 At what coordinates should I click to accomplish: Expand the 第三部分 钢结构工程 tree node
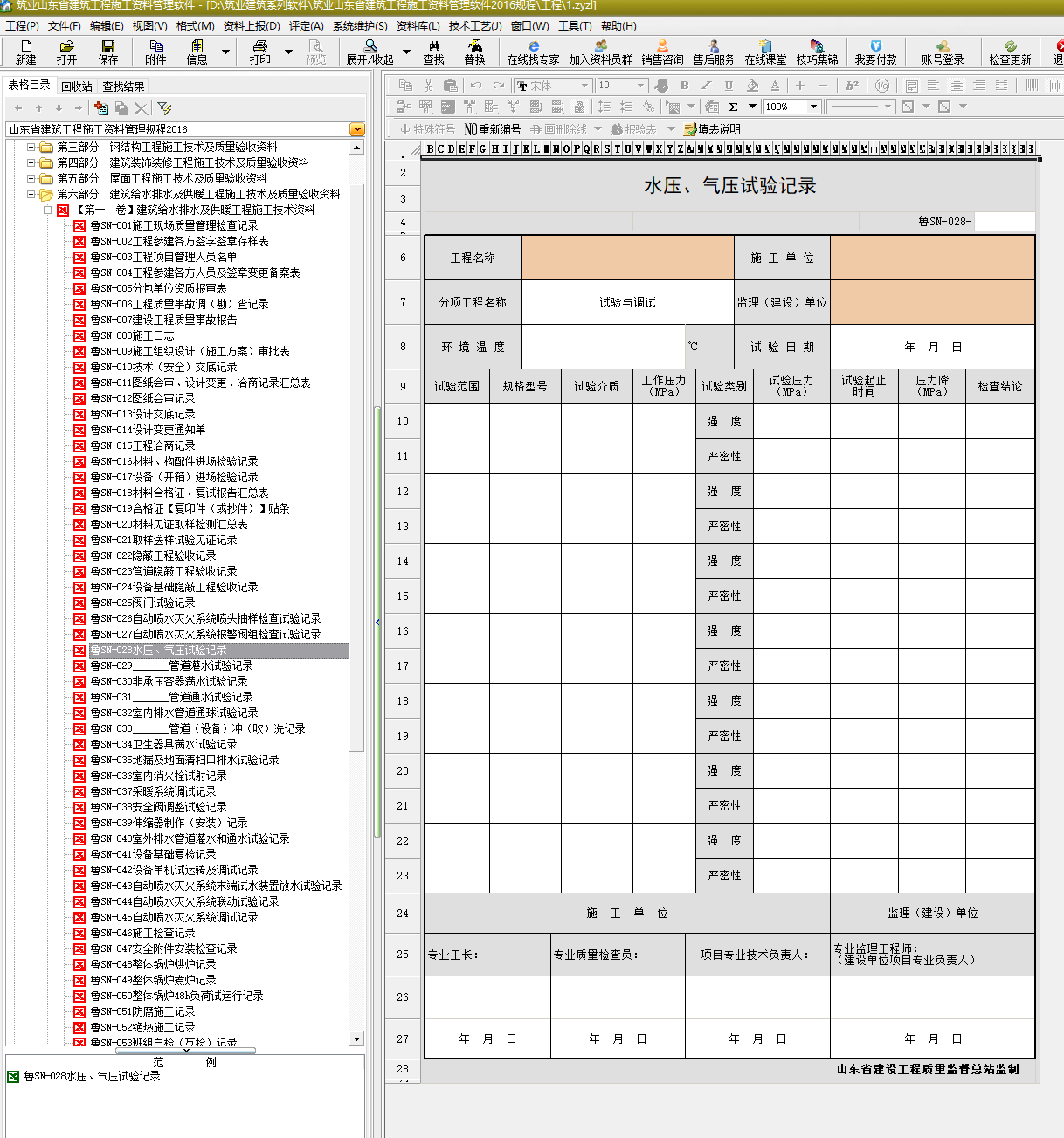(x=31, y=147)
